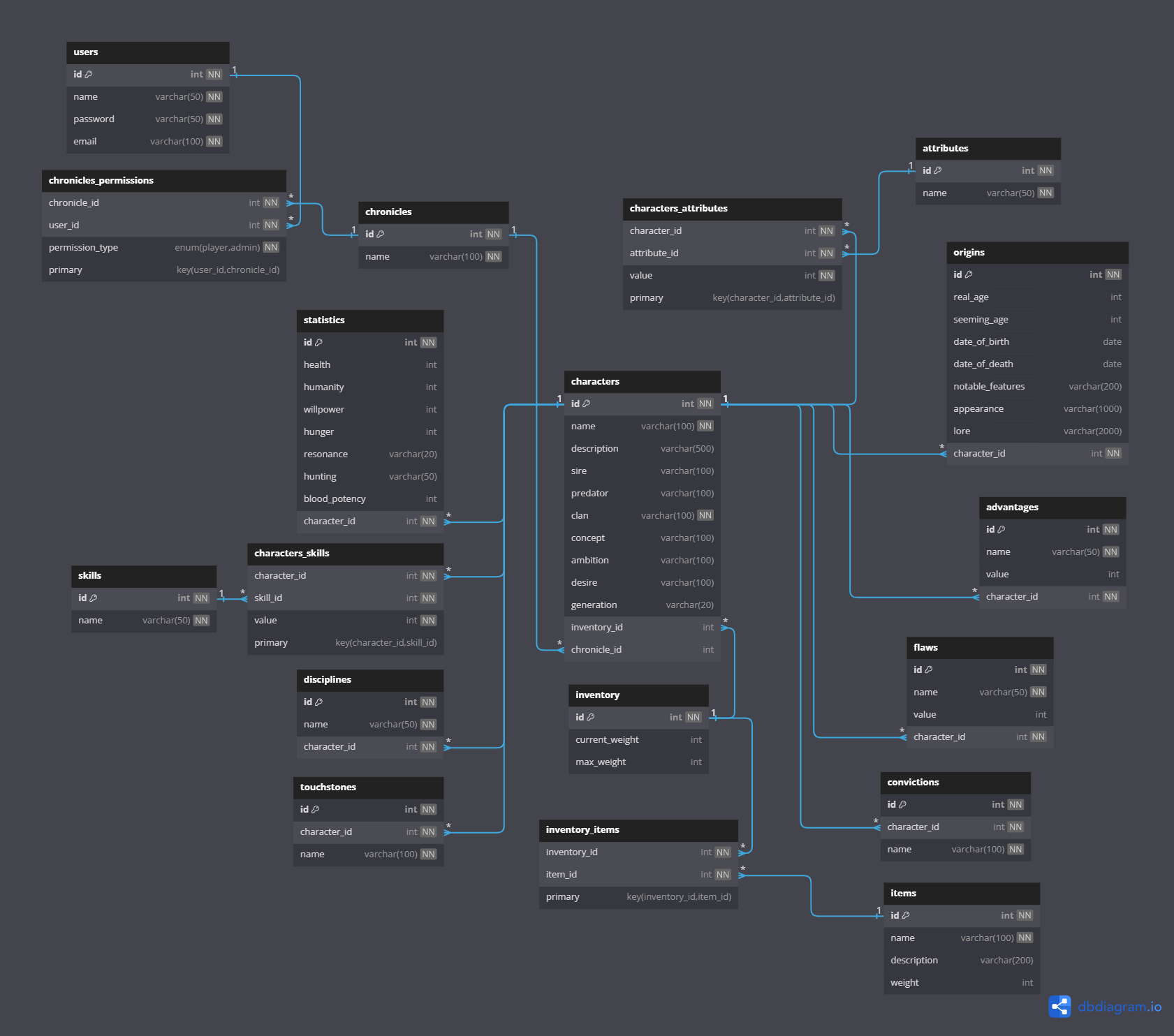Image resolution: width=1174 pixels, height=1036 pixels.
Task: Select the permission_type field row
Action: click(x=163, y=248)
